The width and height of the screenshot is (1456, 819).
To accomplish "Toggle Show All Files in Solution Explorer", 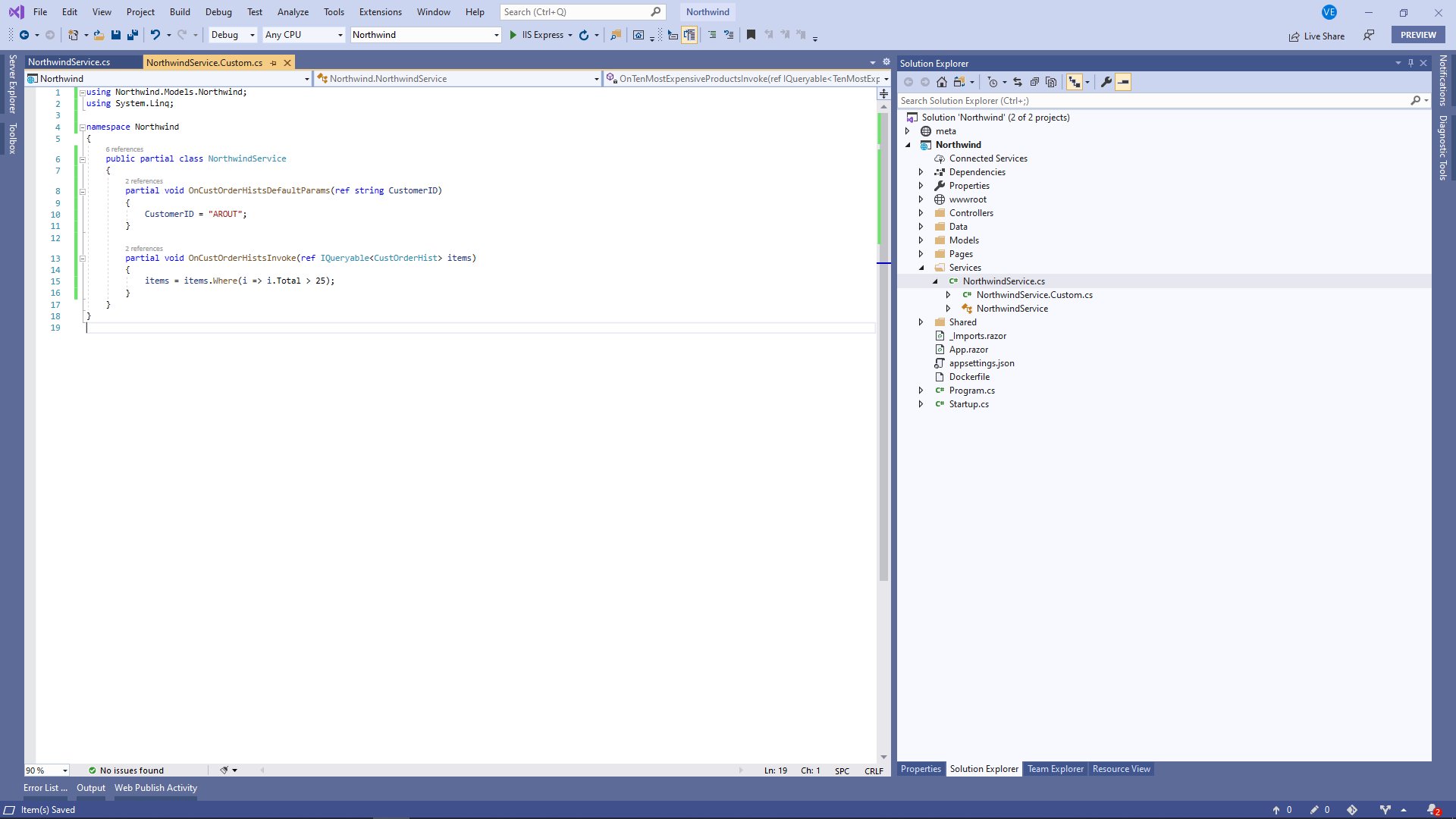I will coord(1051,82).
